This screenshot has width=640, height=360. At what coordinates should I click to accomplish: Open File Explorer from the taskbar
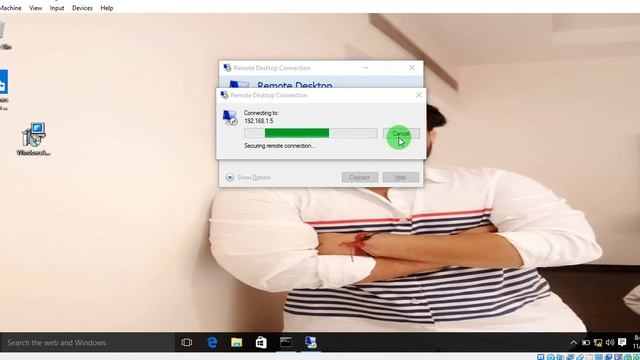[236, 342]
